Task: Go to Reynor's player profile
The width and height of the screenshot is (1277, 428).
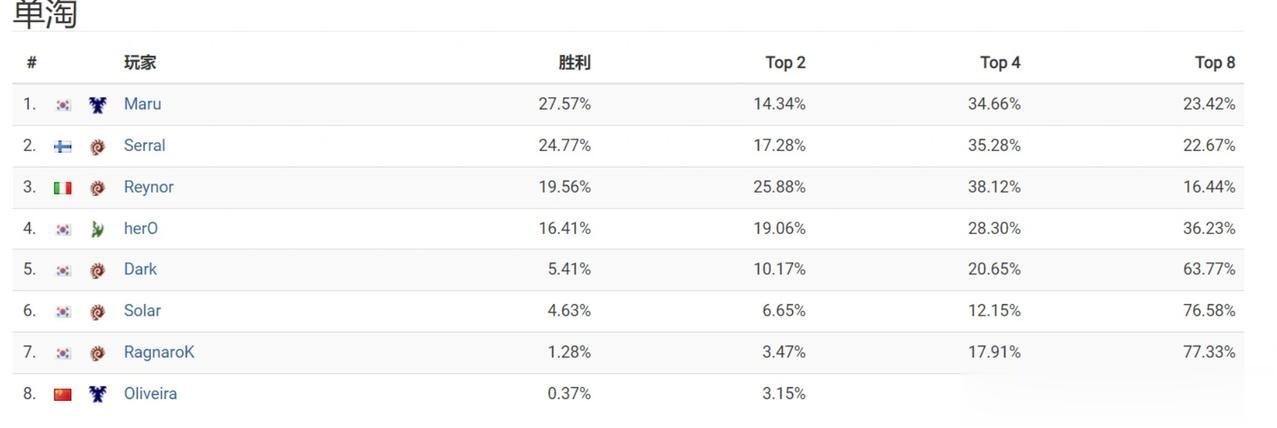Action: [x=148, y=187]
